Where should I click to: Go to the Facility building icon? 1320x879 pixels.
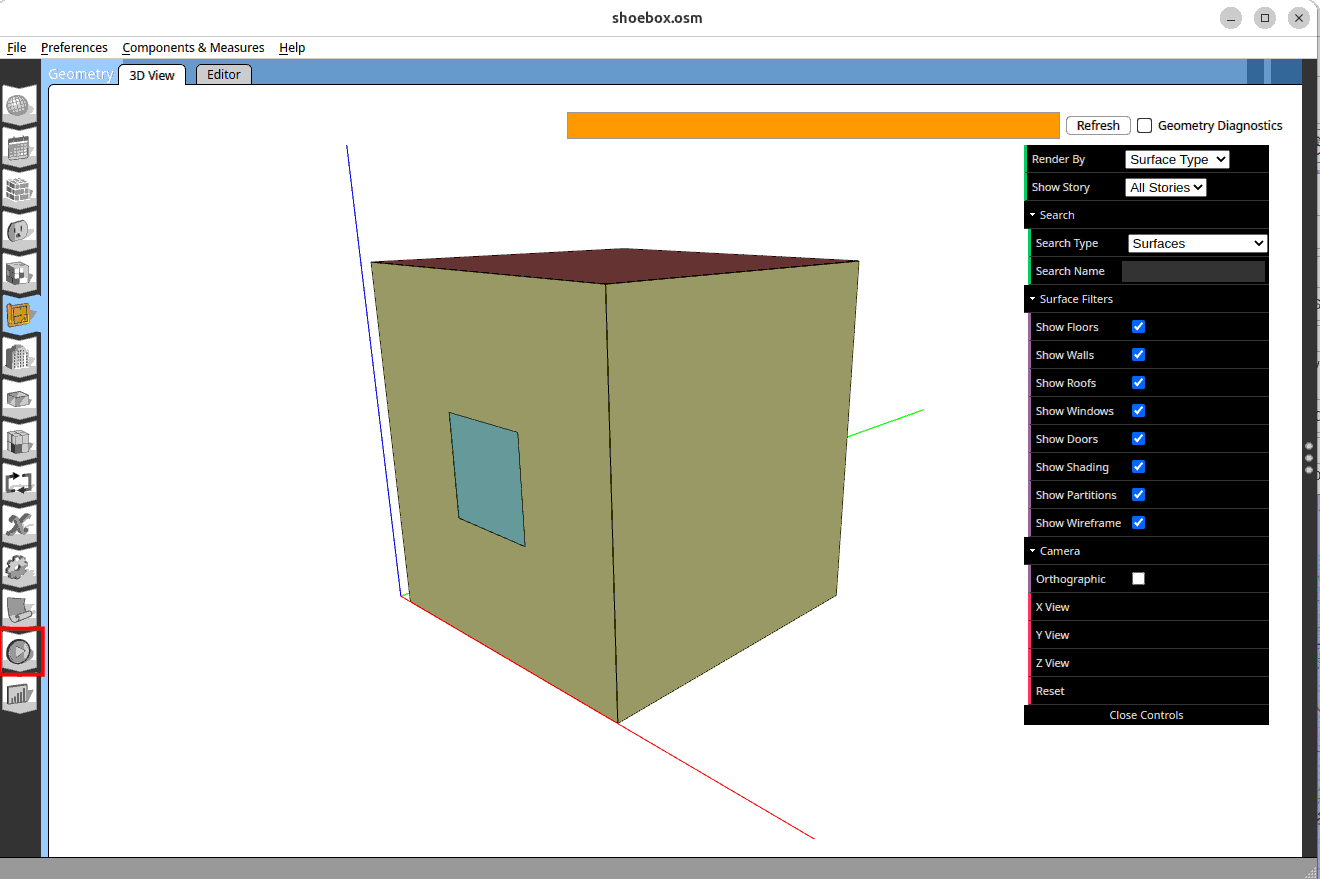click(20, 357)
